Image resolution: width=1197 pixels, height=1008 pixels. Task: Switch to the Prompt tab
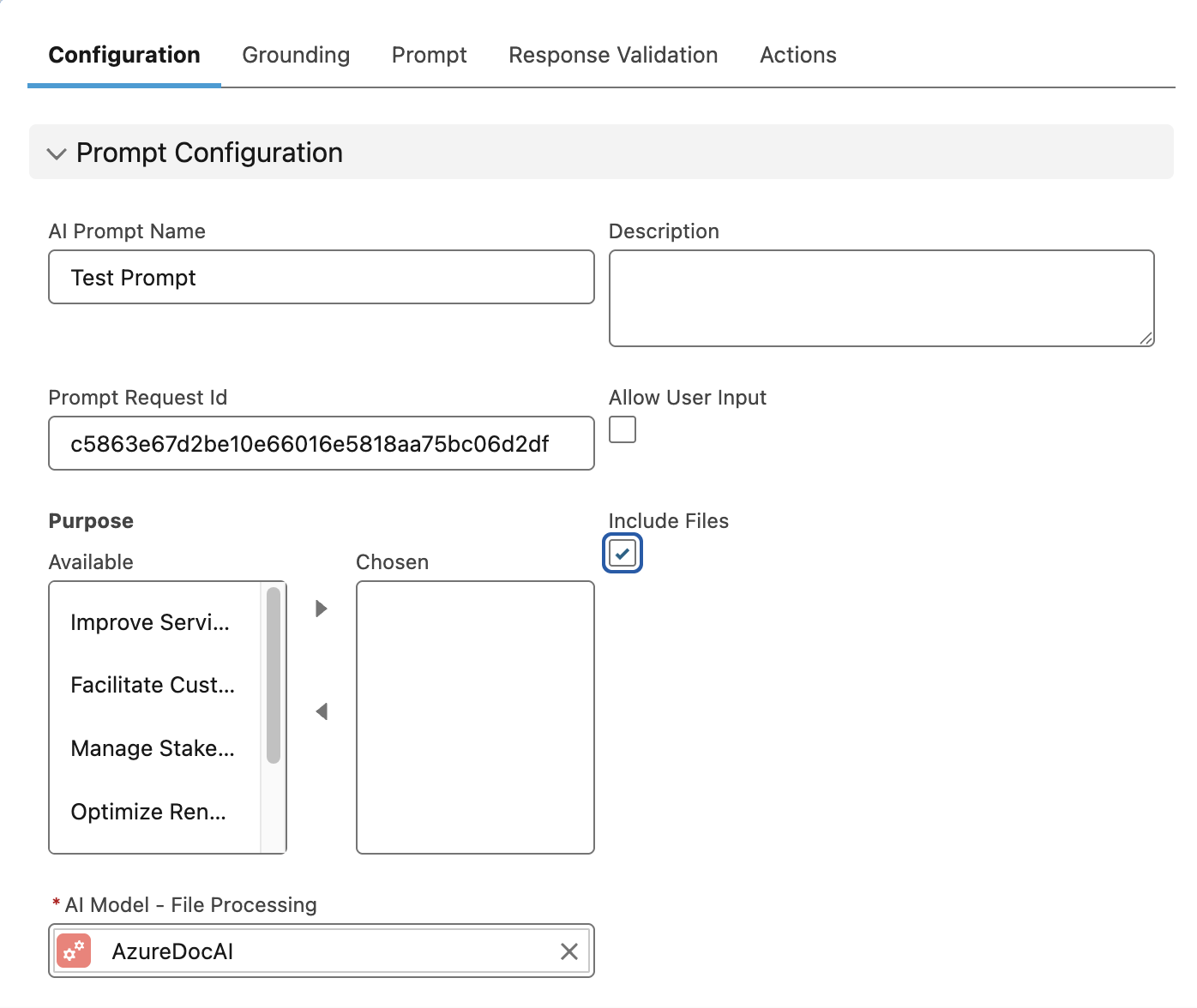429,55
